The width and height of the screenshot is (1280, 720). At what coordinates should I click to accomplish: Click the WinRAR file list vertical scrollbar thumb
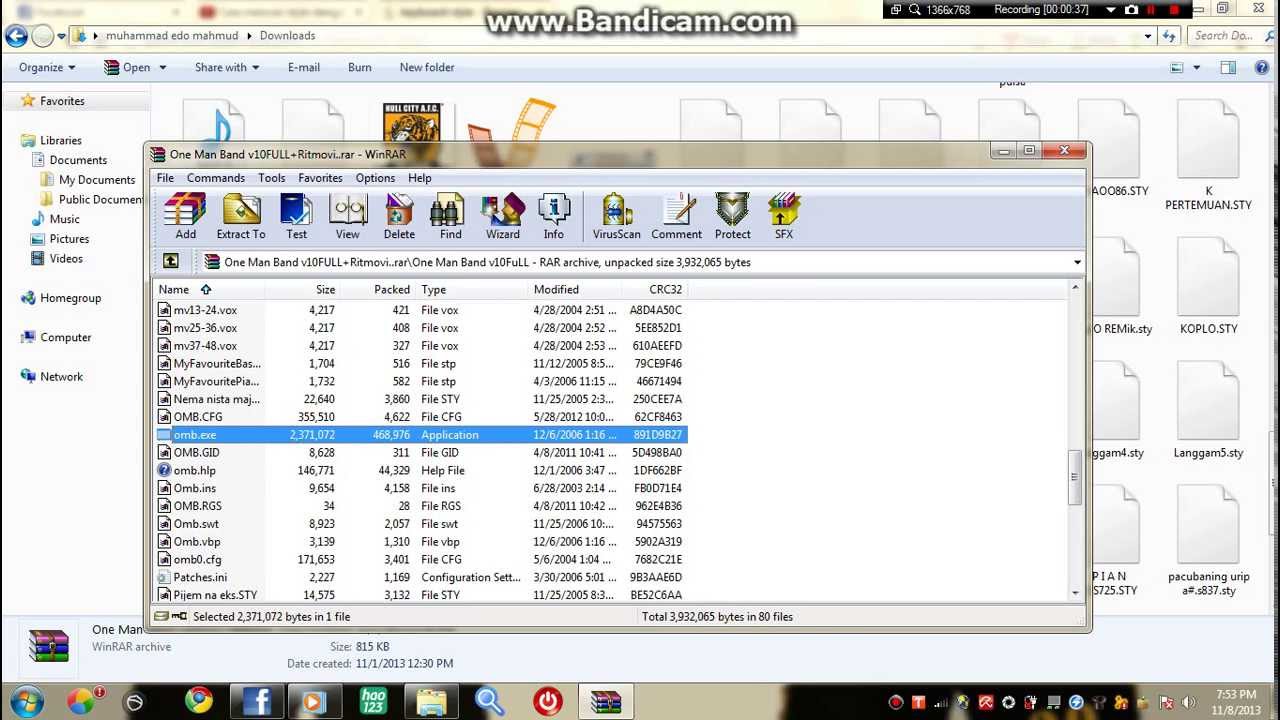coord(1076,478)
